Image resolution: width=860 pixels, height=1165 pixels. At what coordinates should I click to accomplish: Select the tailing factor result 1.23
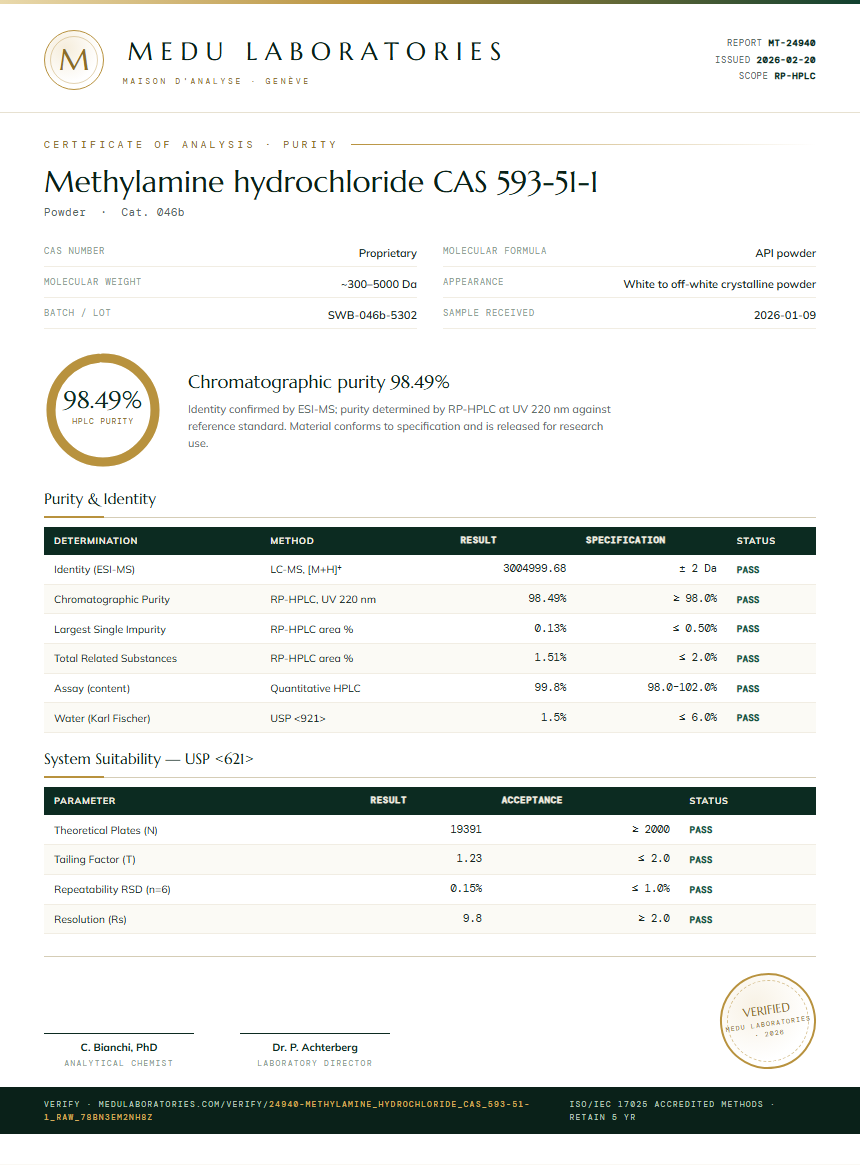coord(469,858)
